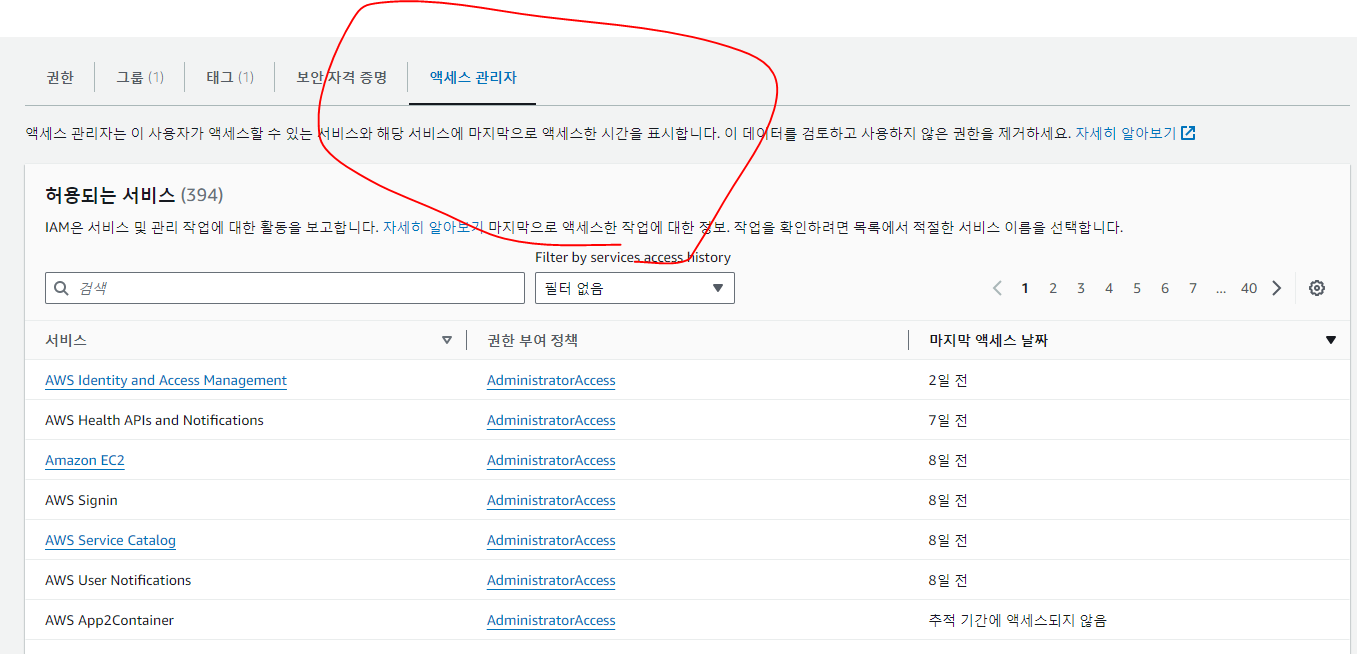The image size is (1357, 654).
Task: Open the table settings gear icon
Action: click(x=1317, y=288)
